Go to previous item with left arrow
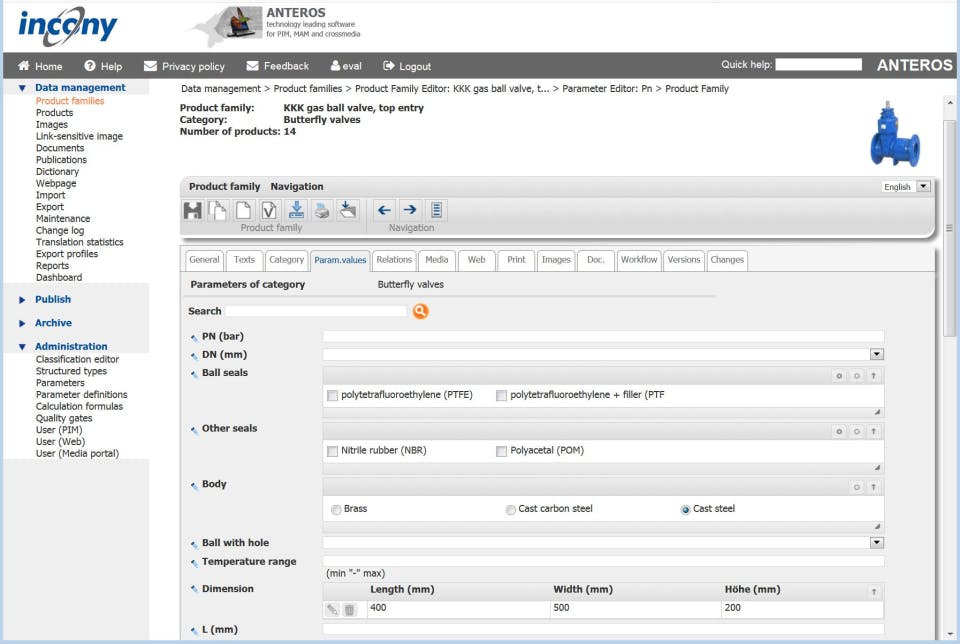 click(384, 210)
